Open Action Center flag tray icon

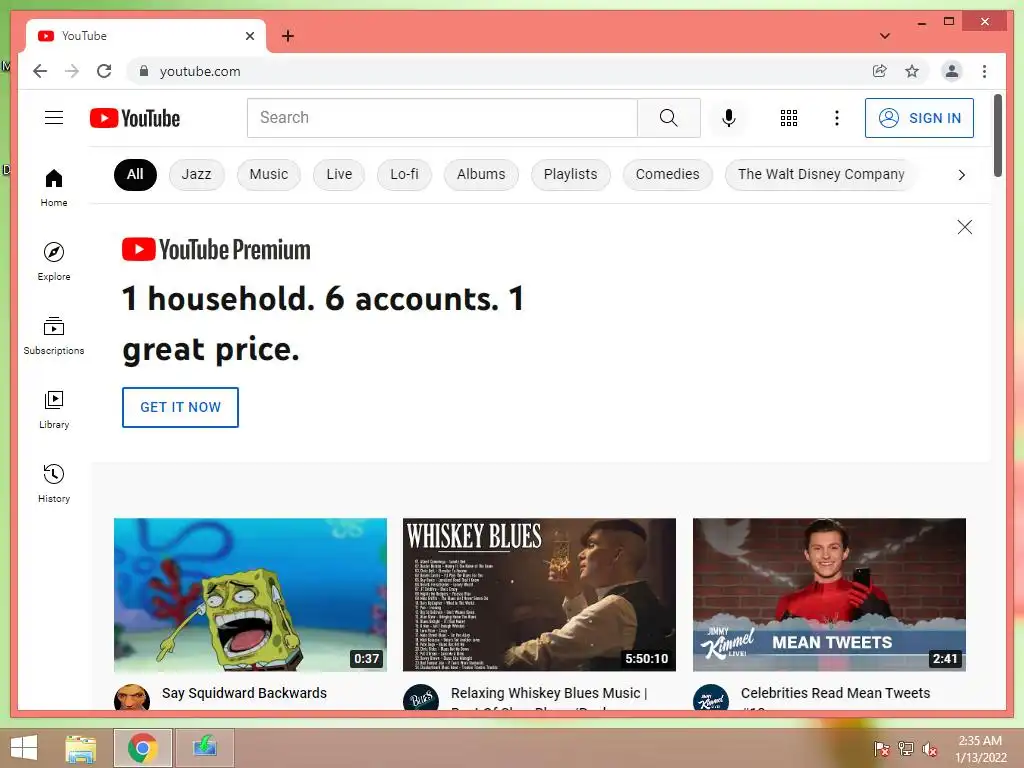(x=881, y=749)
